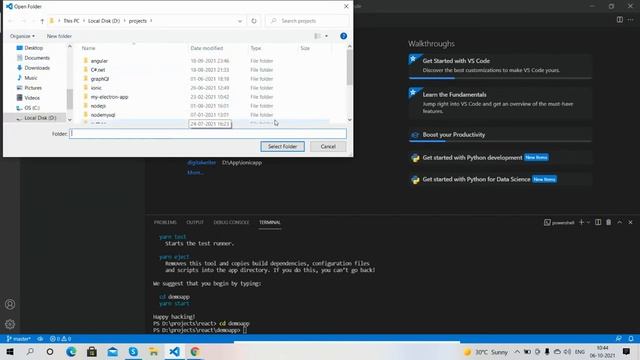
Task: Open Windows Start menu
Action: coord(10,351)
